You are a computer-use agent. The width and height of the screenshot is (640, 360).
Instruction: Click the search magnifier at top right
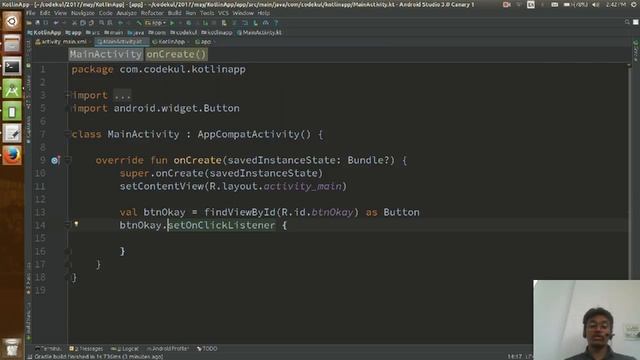click(x=627, y=22)
